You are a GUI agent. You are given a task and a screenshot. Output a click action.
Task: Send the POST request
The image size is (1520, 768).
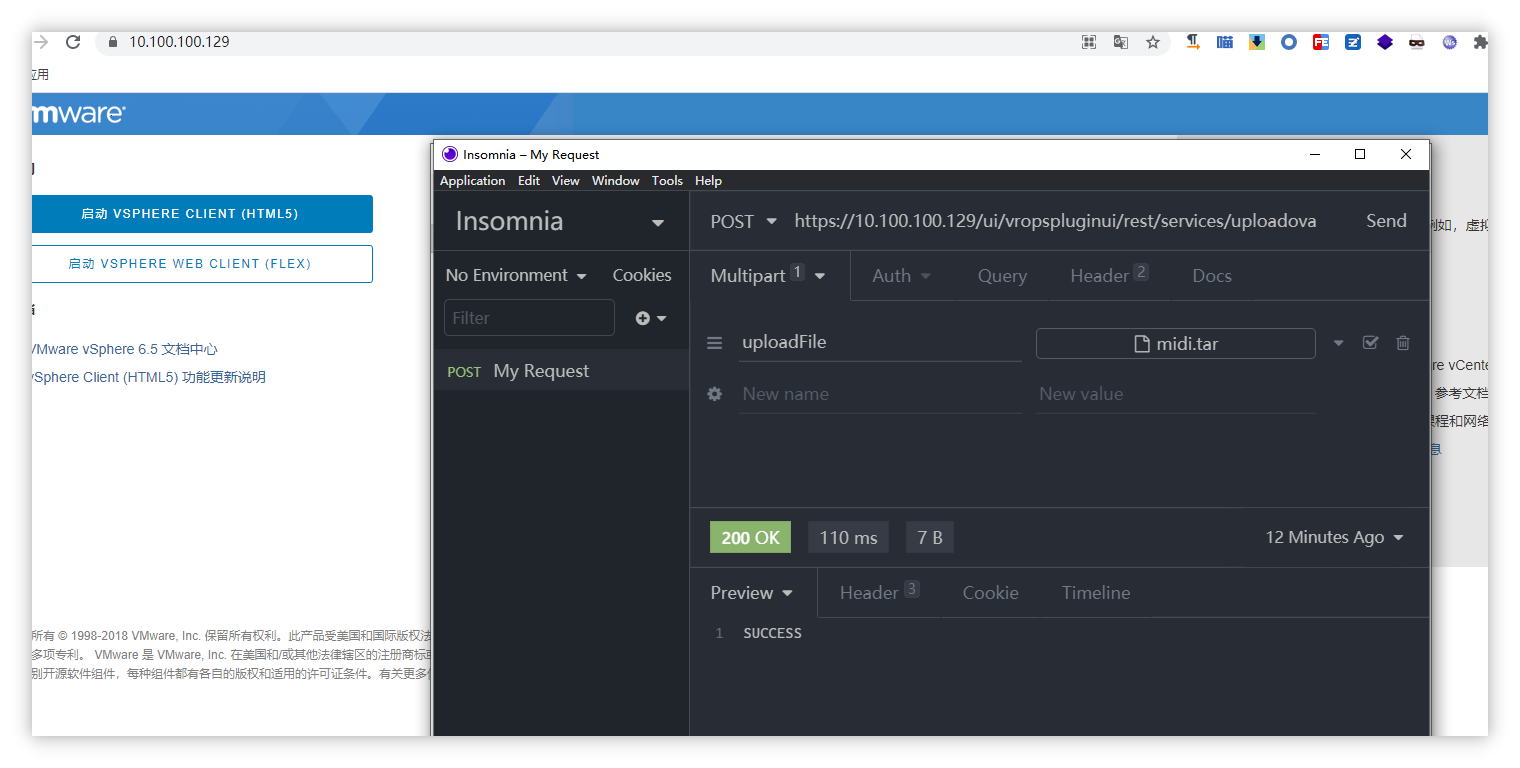point(1386,221)
